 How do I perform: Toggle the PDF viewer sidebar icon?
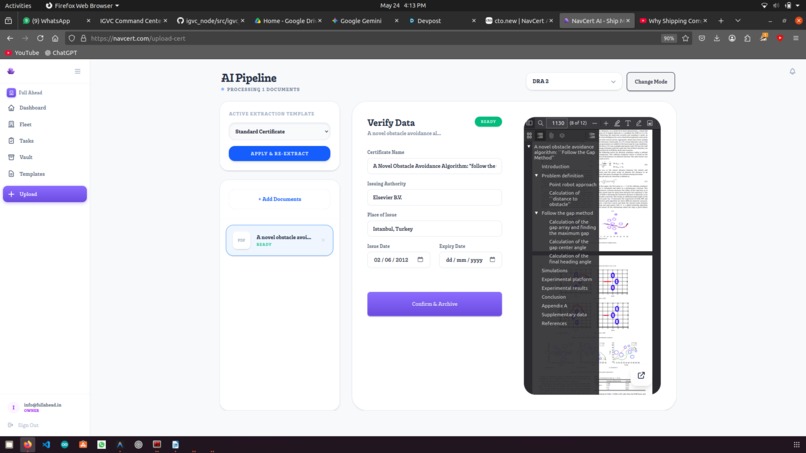529,123
